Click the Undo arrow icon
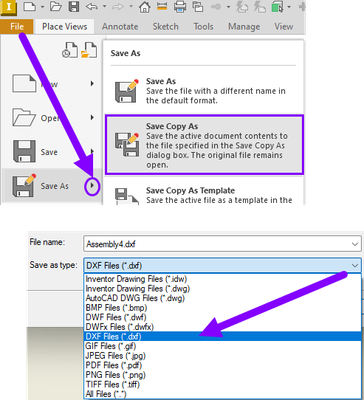The width and height of the screenshot is (364, 400). 92,6
